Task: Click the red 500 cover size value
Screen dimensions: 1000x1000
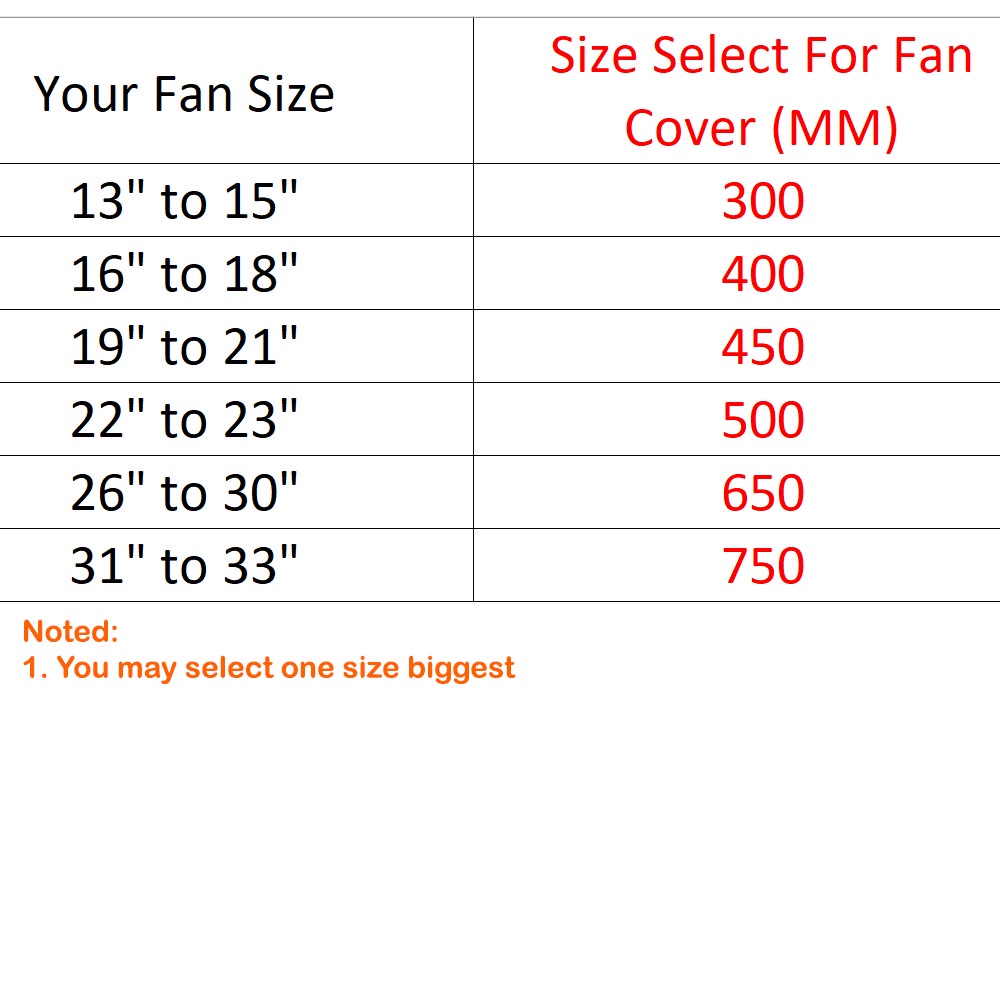Action: pos(763,420)
